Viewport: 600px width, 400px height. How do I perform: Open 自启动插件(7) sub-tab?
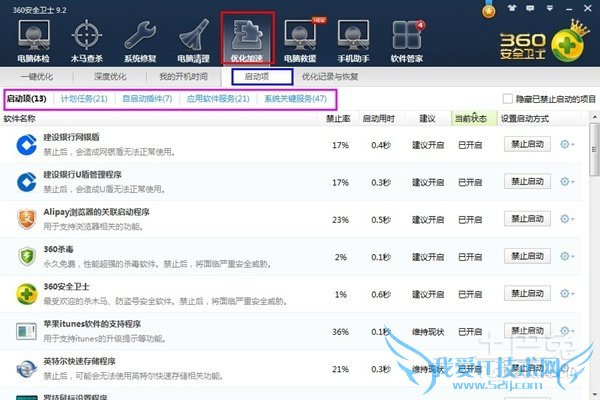147,99
